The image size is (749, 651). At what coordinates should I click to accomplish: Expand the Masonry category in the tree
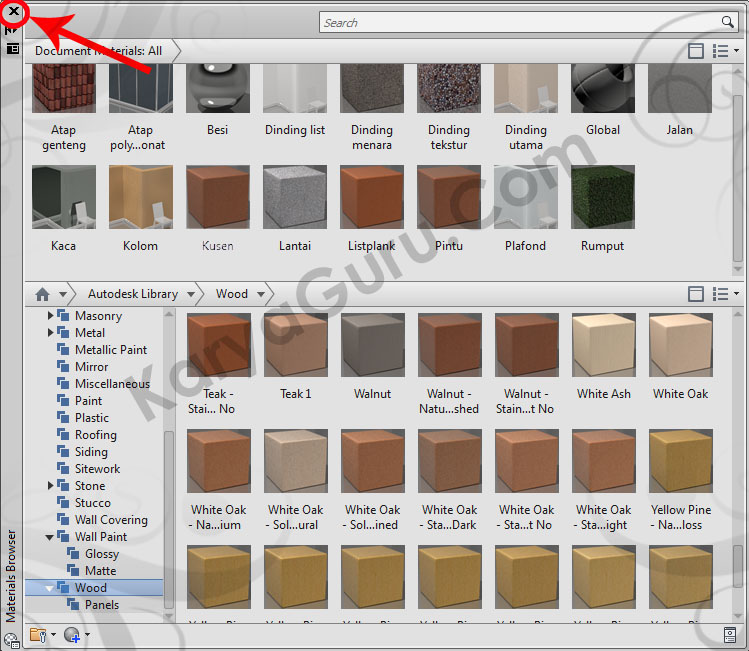[x=51, y=316]
